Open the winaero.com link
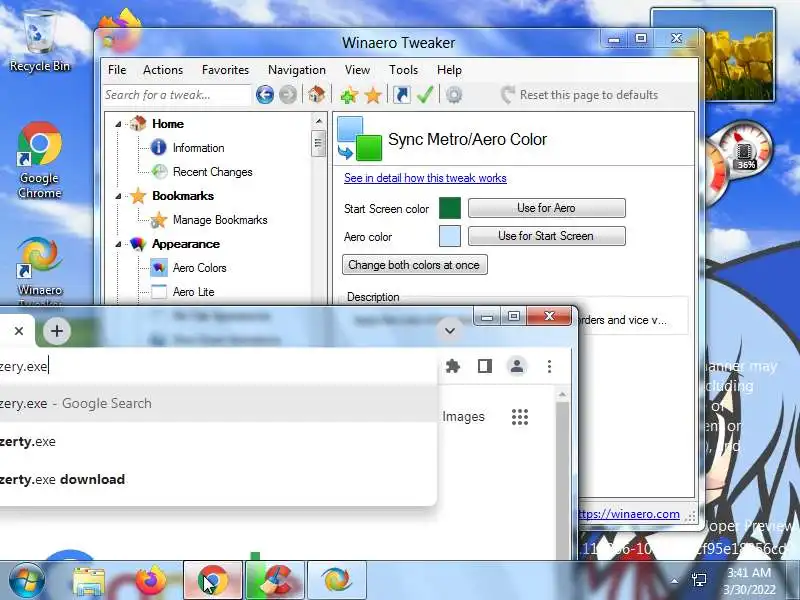Viewport: 800px width, 600px height. [x=630, y=514]
